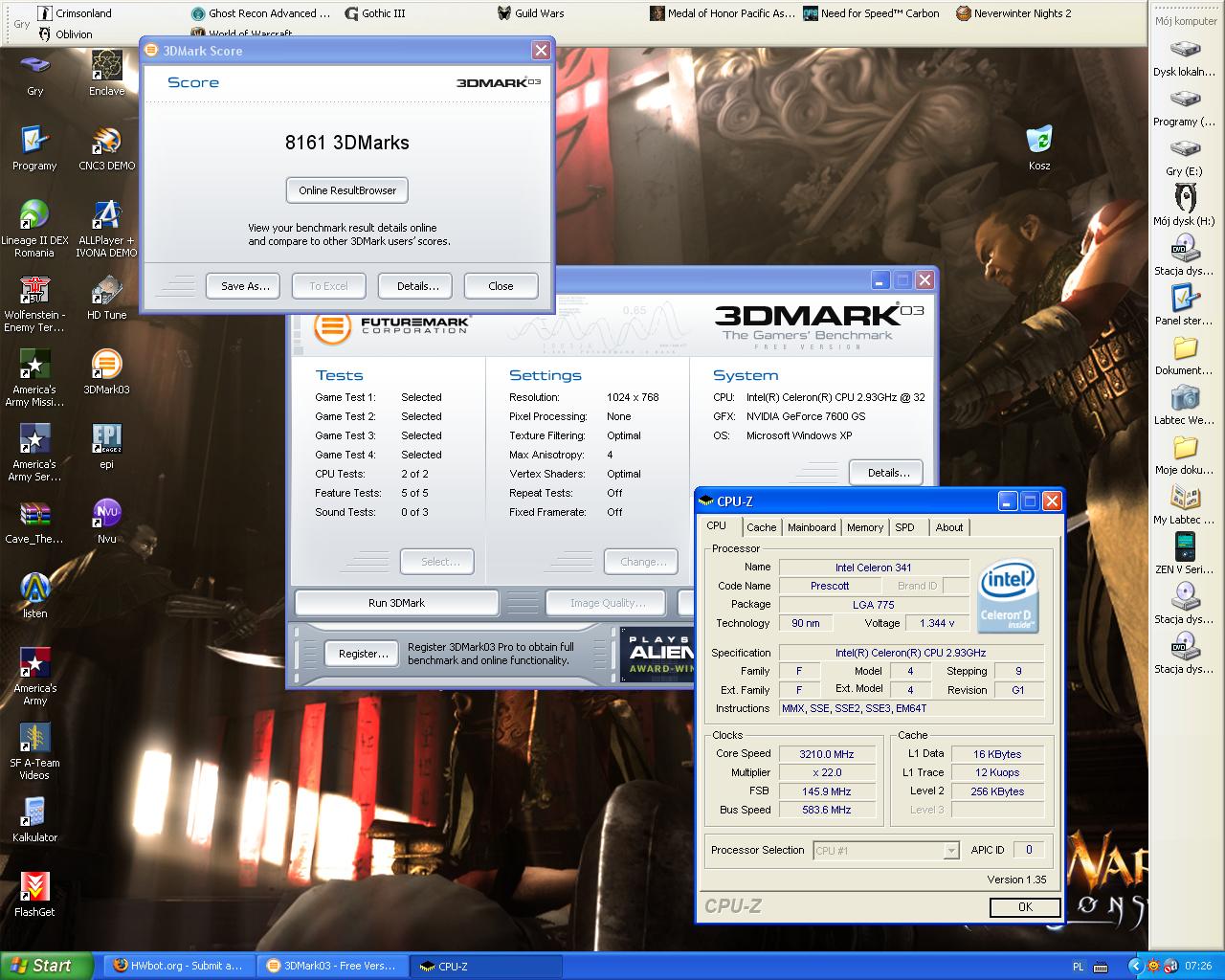Open the Enclave desktop shortcut
This screenshot has height=980, width=1225.
(x=107, y=73)
